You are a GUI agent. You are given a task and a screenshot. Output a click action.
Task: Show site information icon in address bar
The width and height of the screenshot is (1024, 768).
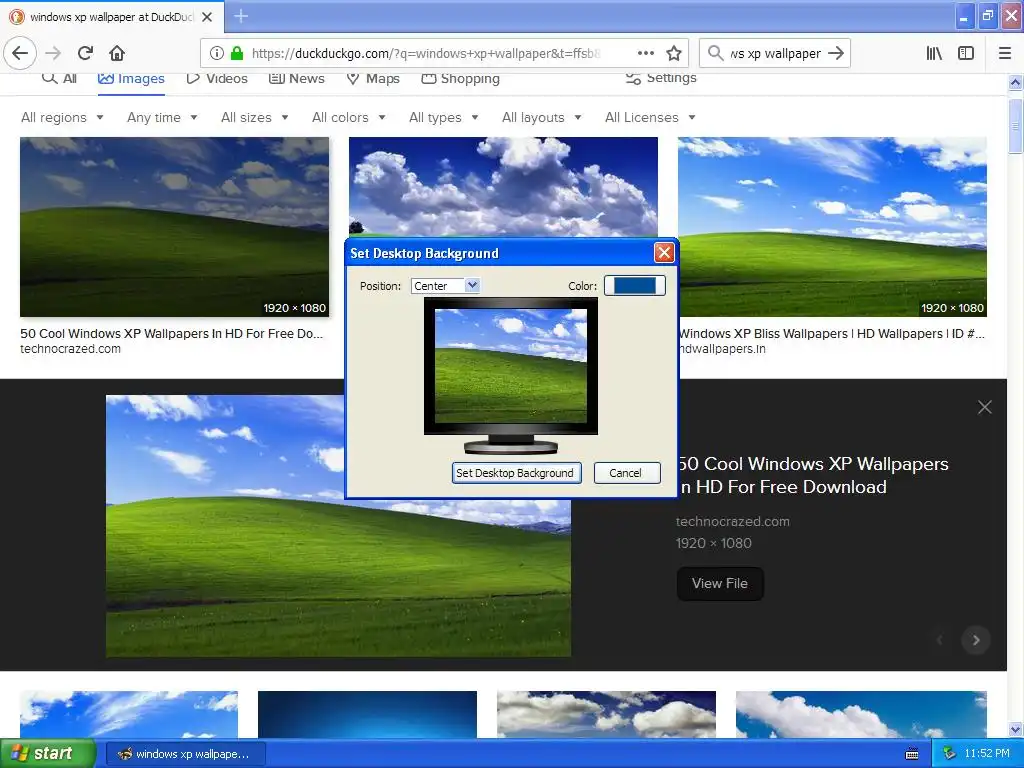pos(217,54)
